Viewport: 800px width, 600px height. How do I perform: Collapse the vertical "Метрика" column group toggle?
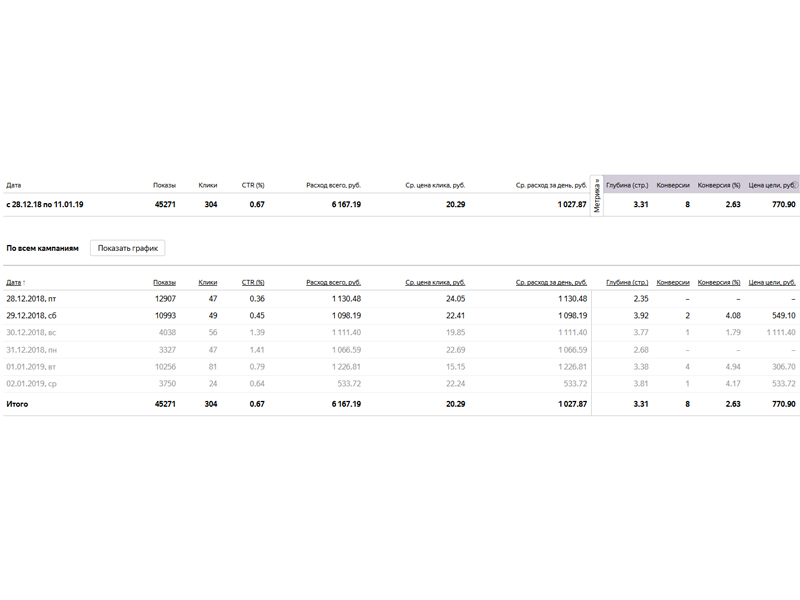tap(597, 194)
